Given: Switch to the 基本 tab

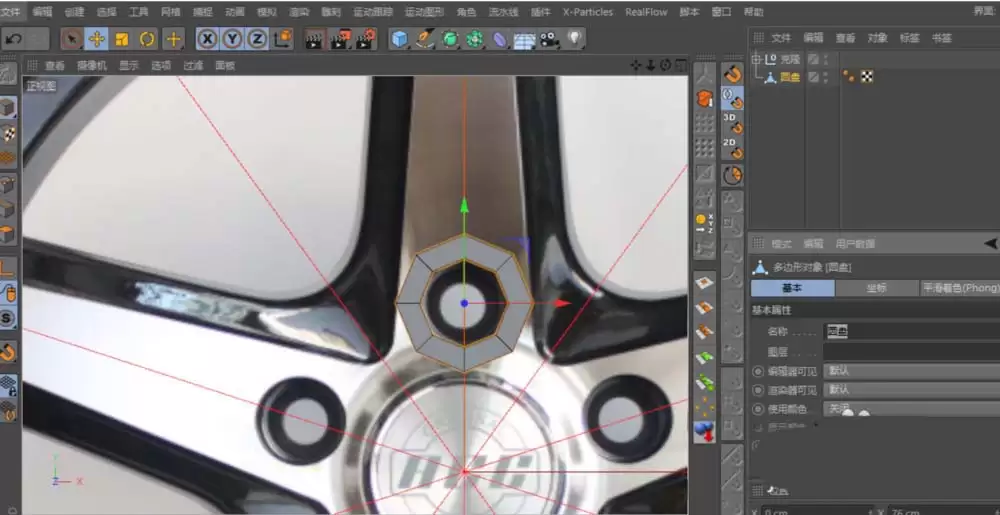Looking at the screenshot, I should click(x=792, y=288).
